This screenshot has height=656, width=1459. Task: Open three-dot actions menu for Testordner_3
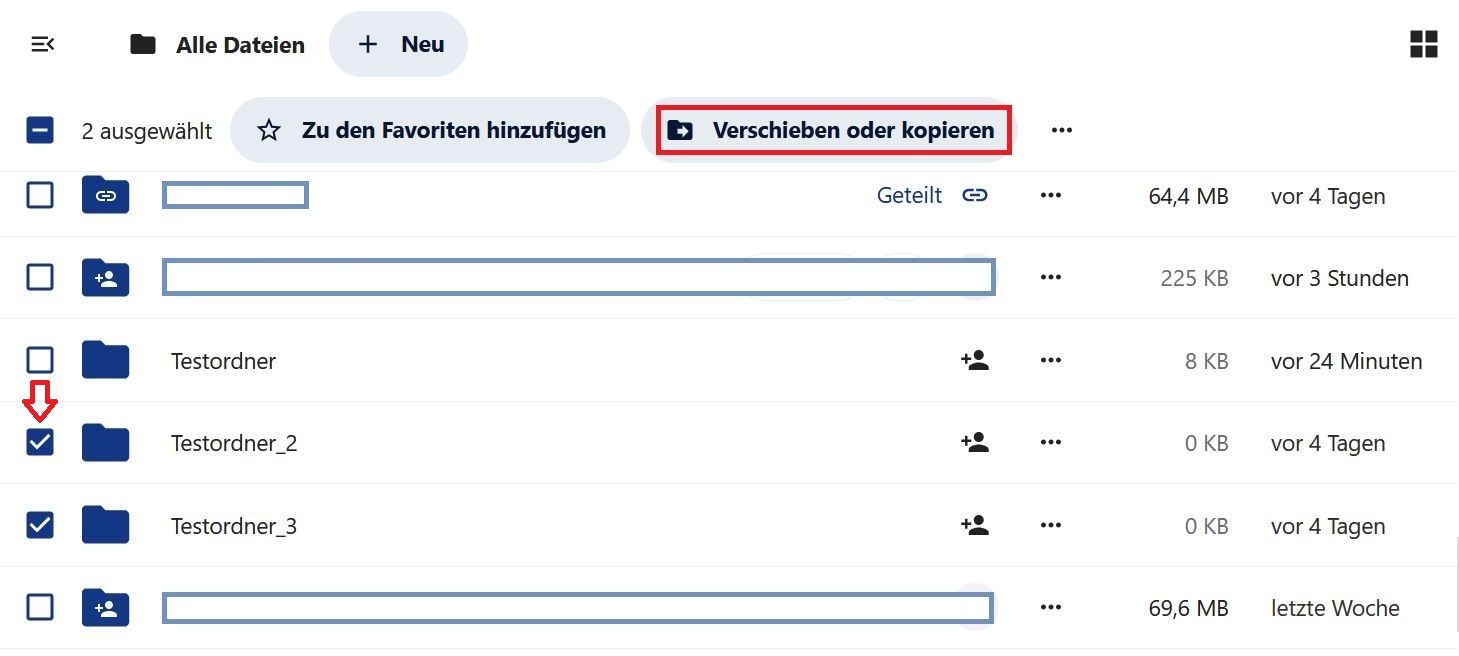(x=1050, y=525)
